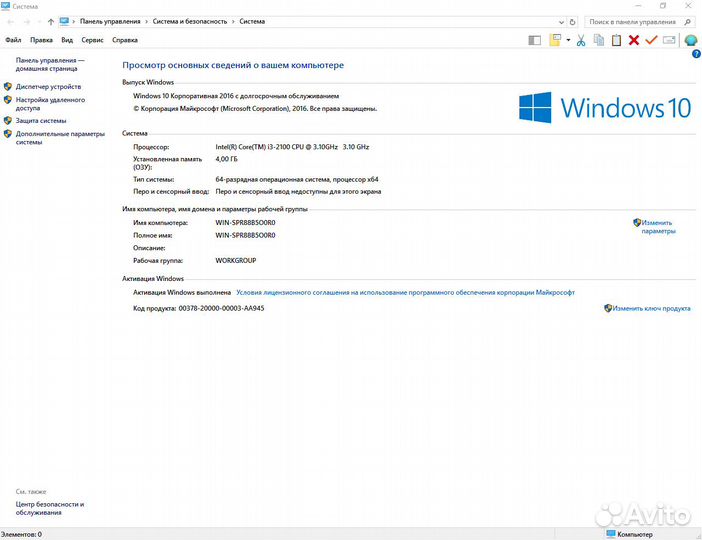
Task: Click Изменить ключ продукта link
Action: 651,308
